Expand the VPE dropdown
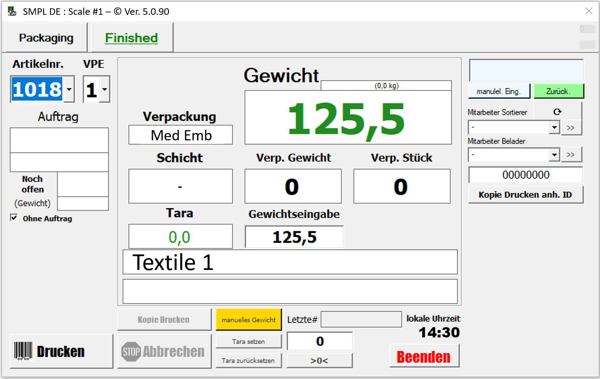This screenshot has width=600, height=379. pos(104,89)
